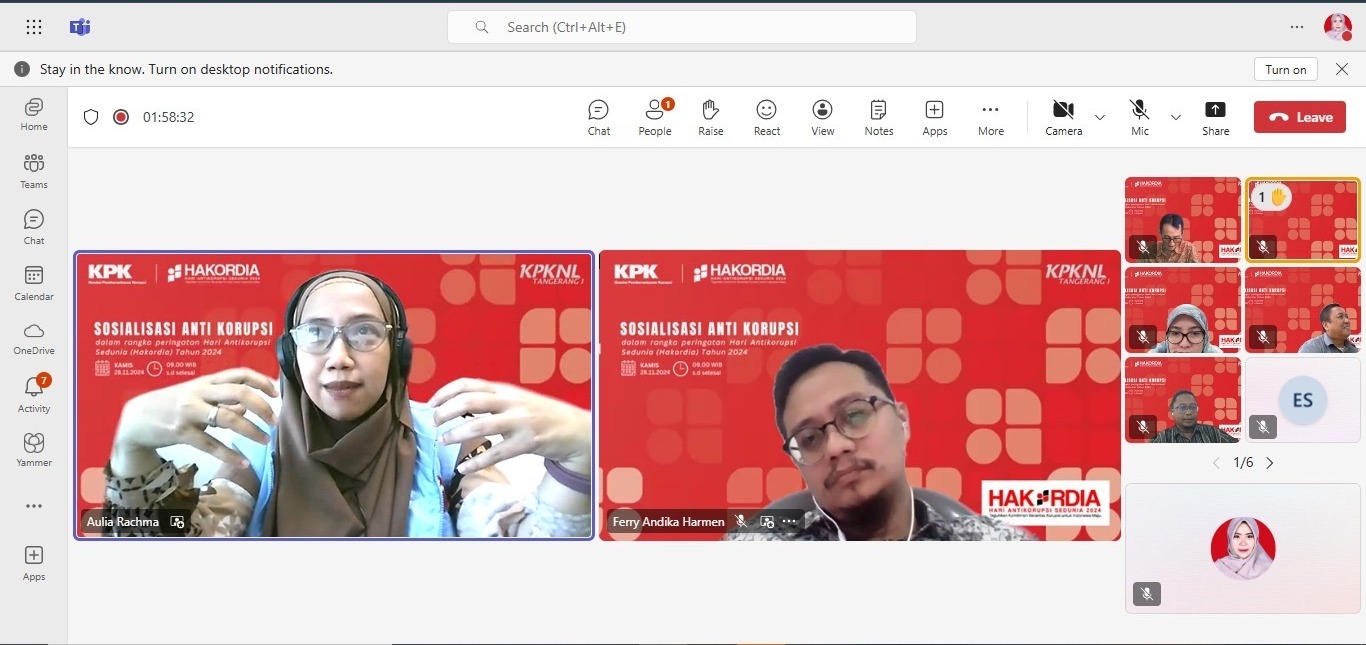Screen dimensions: 1366x645
Task: Open meeting Notes
Action: click(878, 117)
